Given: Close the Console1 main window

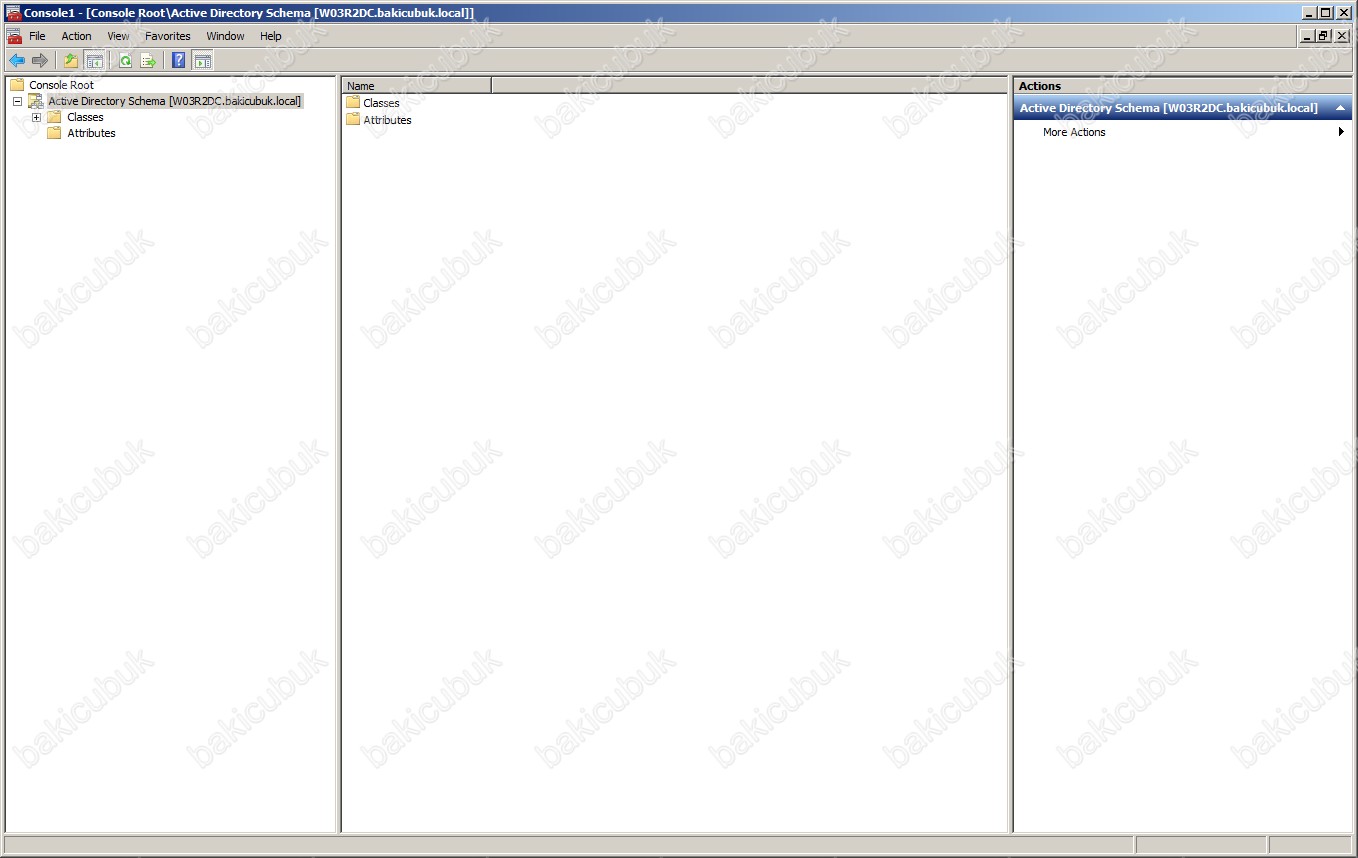Looking at the screenshot, I should click(x=1344, y=13).
